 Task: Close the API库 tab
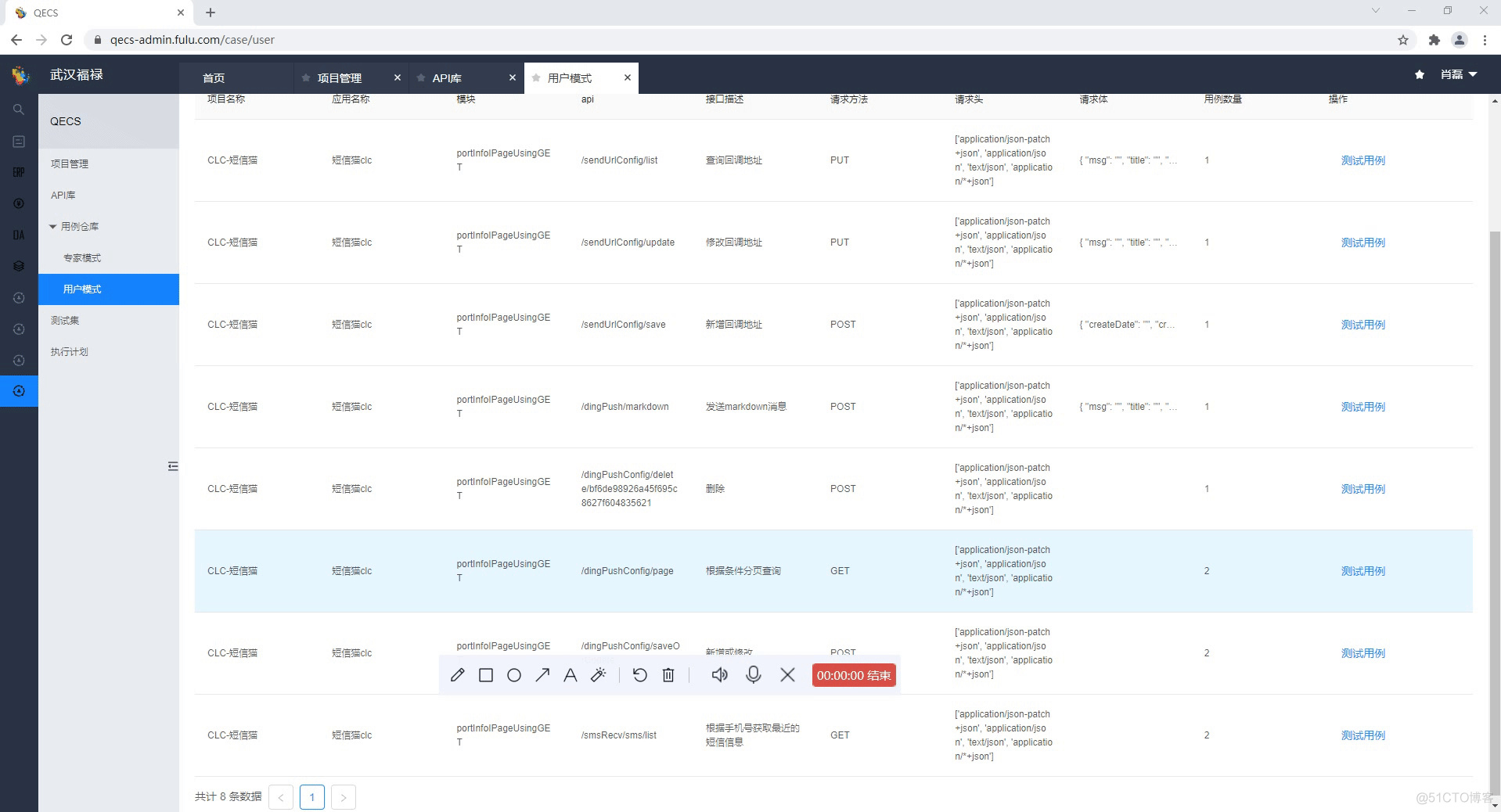click(513, 77)
